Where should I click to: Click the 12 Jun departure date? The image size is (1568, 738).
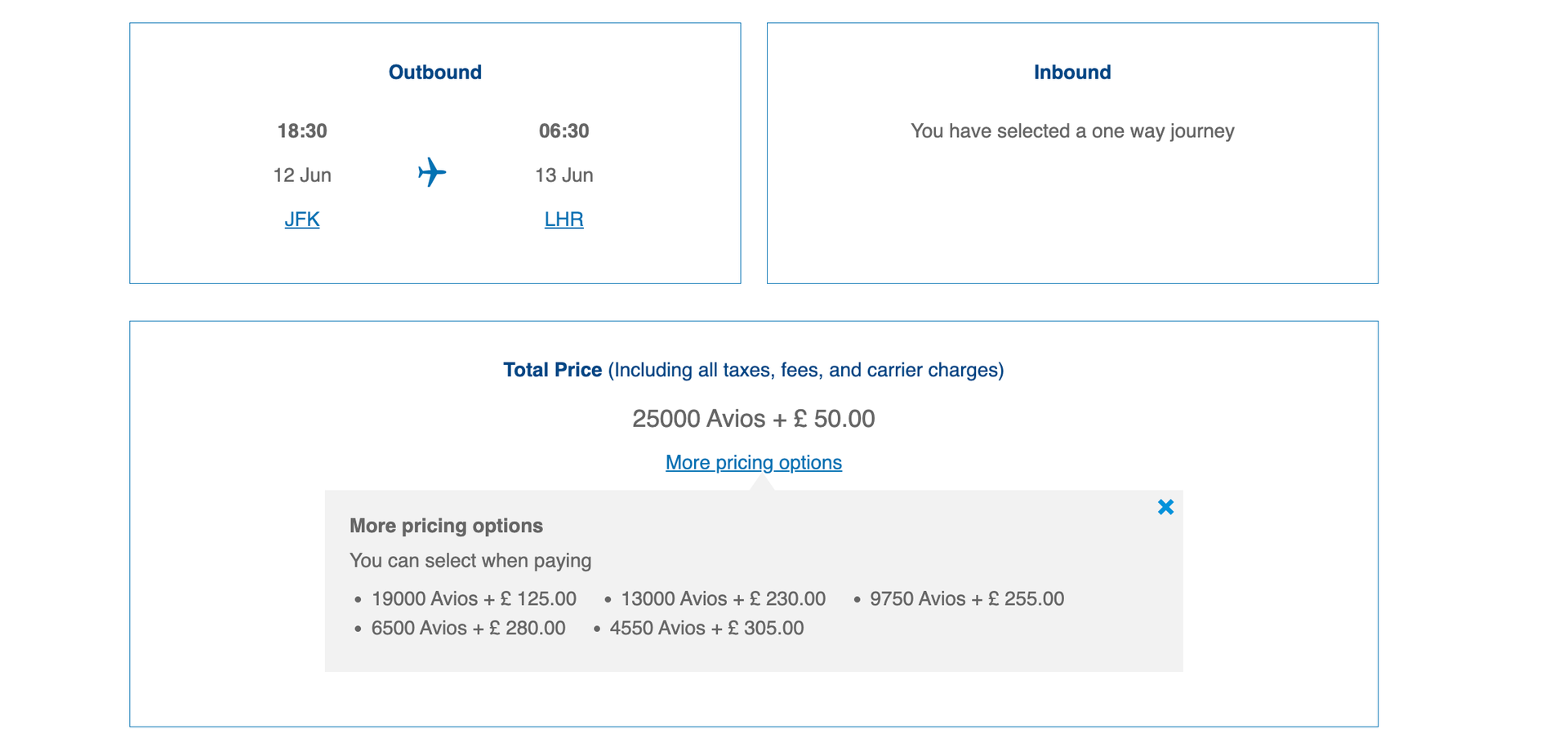tap(302, 175)
